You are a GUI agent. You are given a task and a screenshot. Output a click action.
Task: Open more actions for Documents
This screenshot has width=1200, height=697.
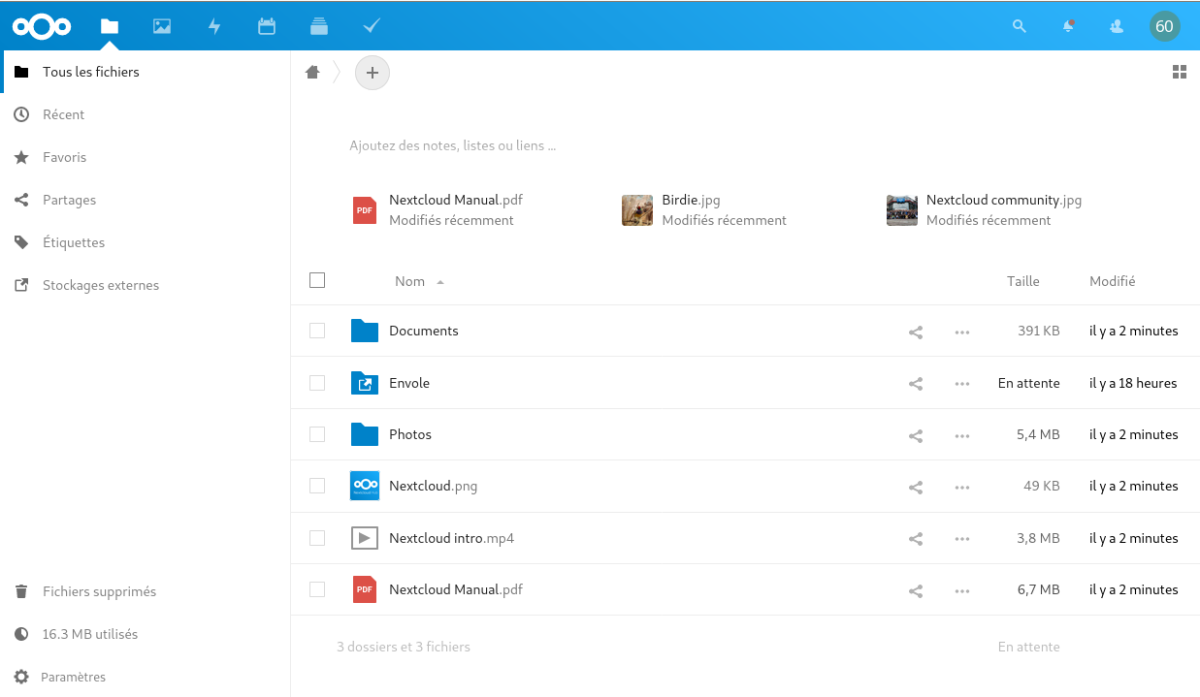point(962,332)
